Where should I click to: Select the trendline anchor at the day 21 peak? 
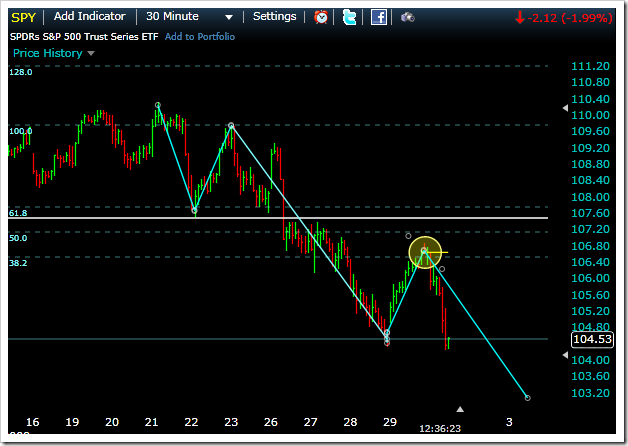158,105
